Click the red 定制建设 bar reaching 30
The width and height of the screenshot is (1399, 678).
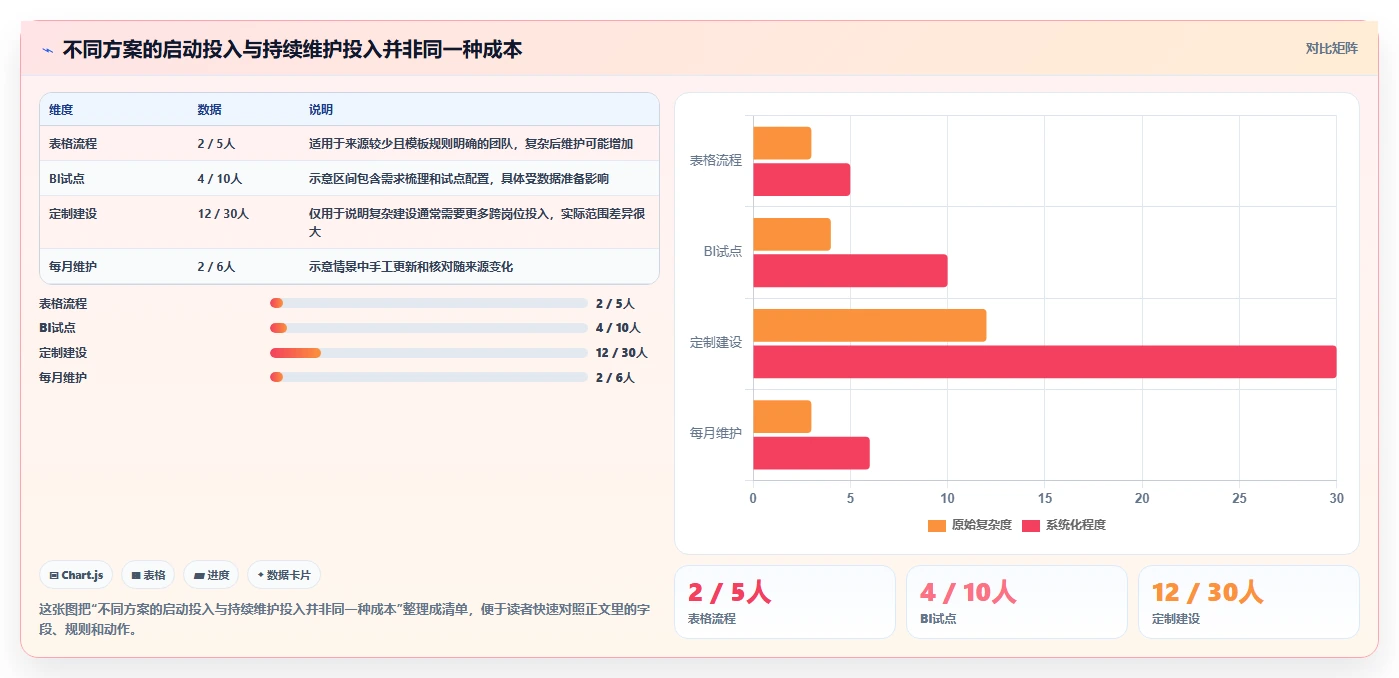point(1044,362)
